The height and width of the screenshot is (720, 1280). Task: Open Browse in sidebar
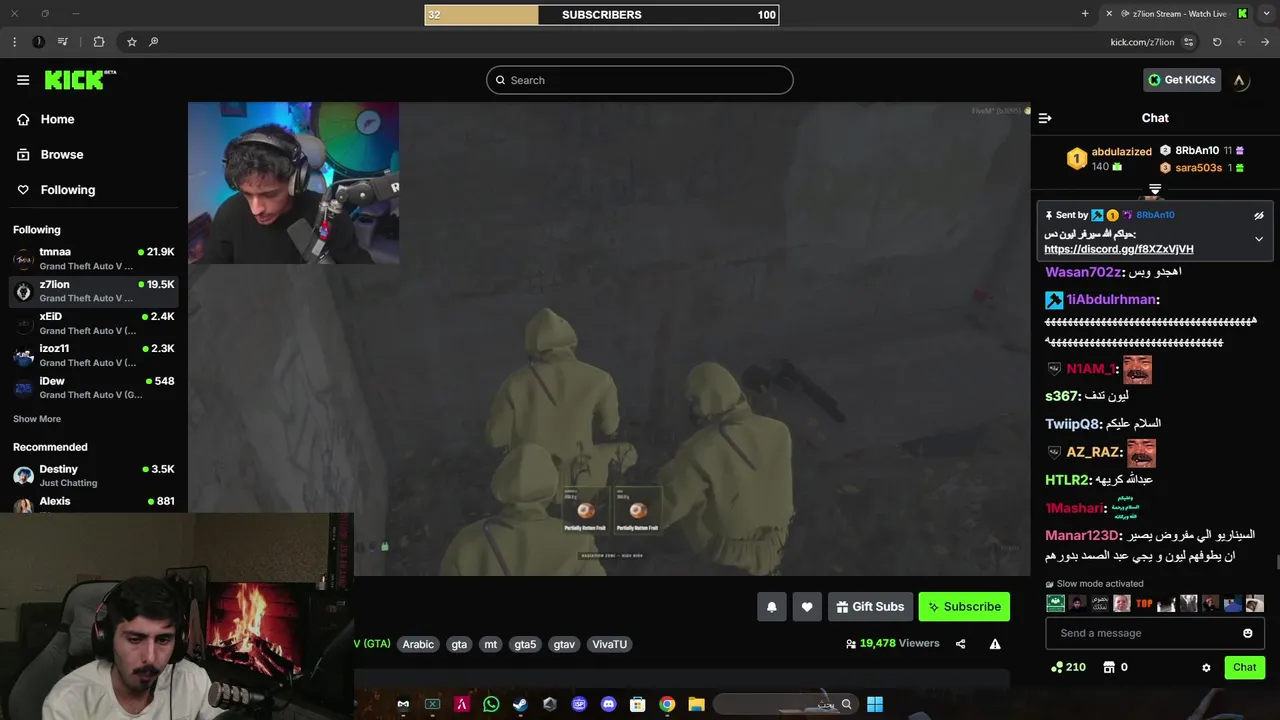[x=50, y=155]
